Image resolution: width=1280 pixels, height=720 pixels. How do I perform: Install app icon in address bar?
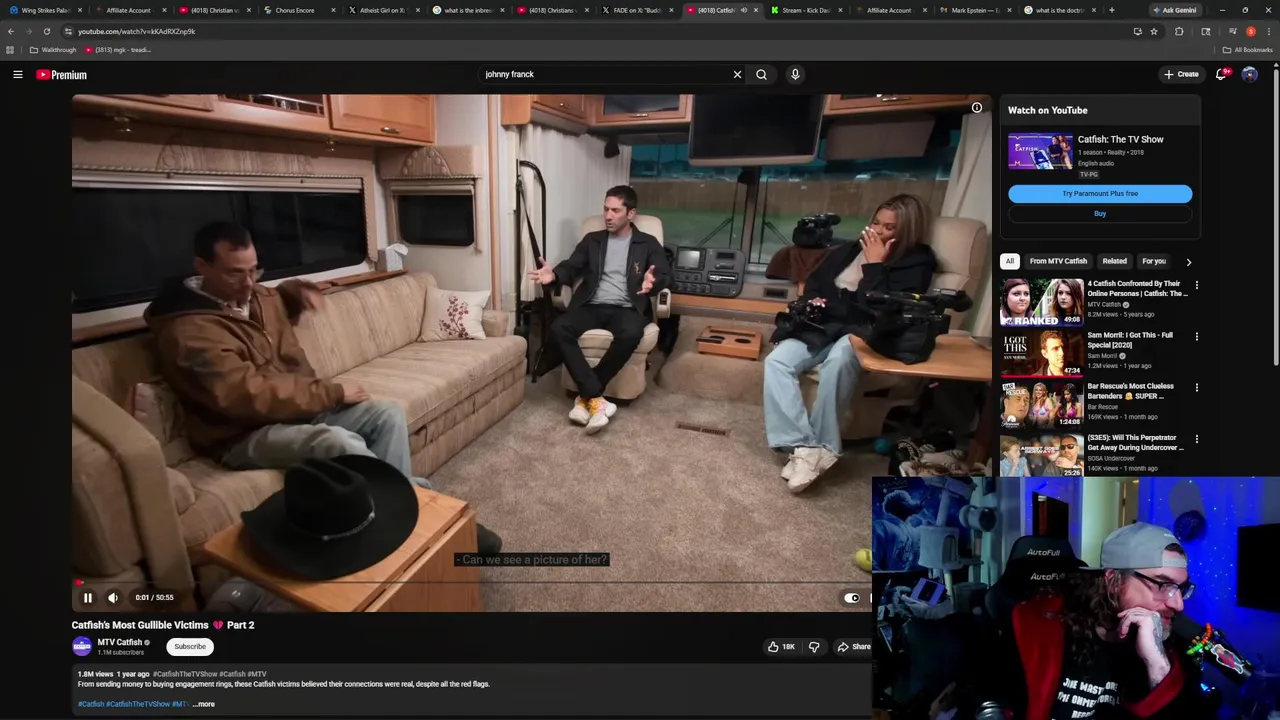1137,31
